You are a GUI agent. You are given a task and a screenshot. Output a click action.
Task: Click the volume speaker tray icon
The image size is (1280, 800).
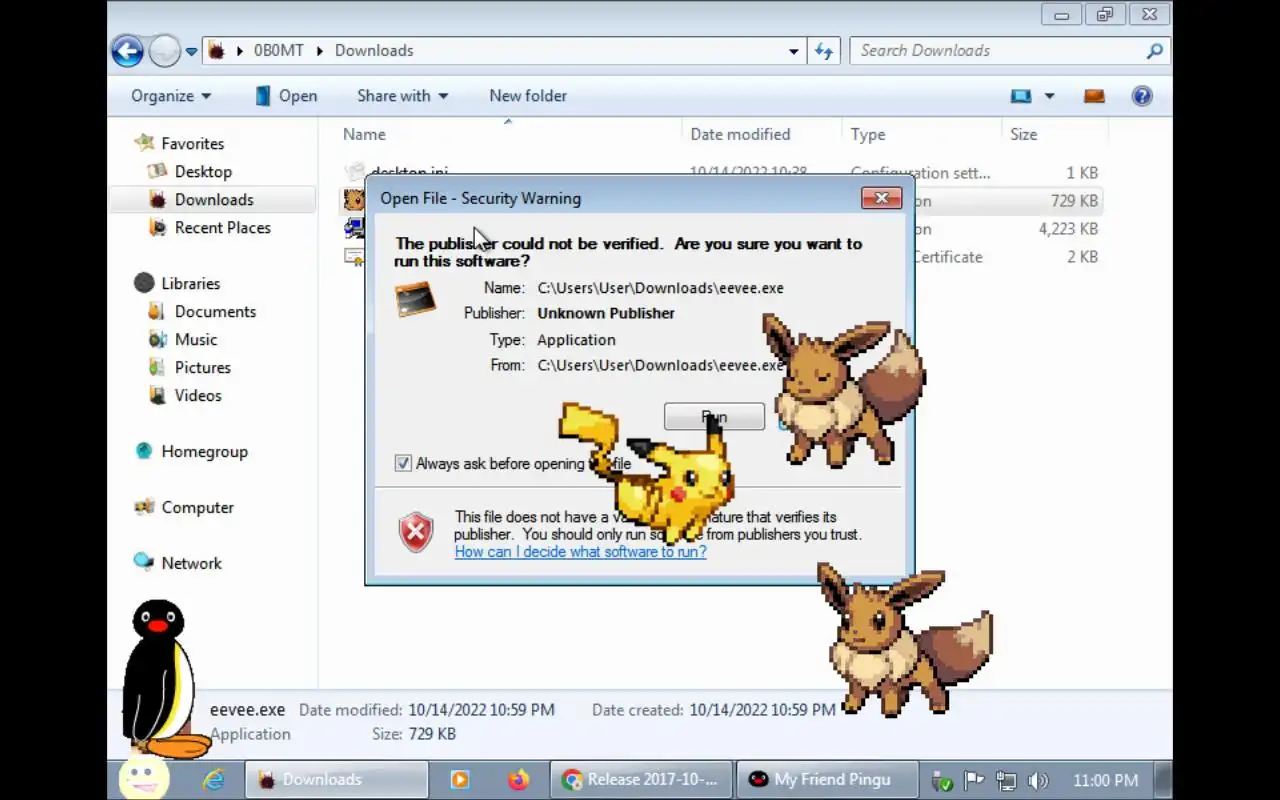(x=1039, y=780)
